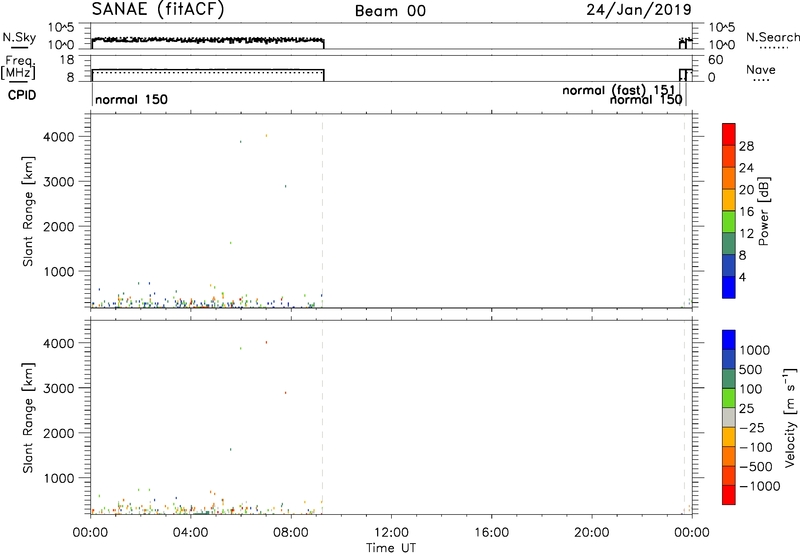Click the 'N.Sky' legend label
800x554 pixels.
pos(18,37)
